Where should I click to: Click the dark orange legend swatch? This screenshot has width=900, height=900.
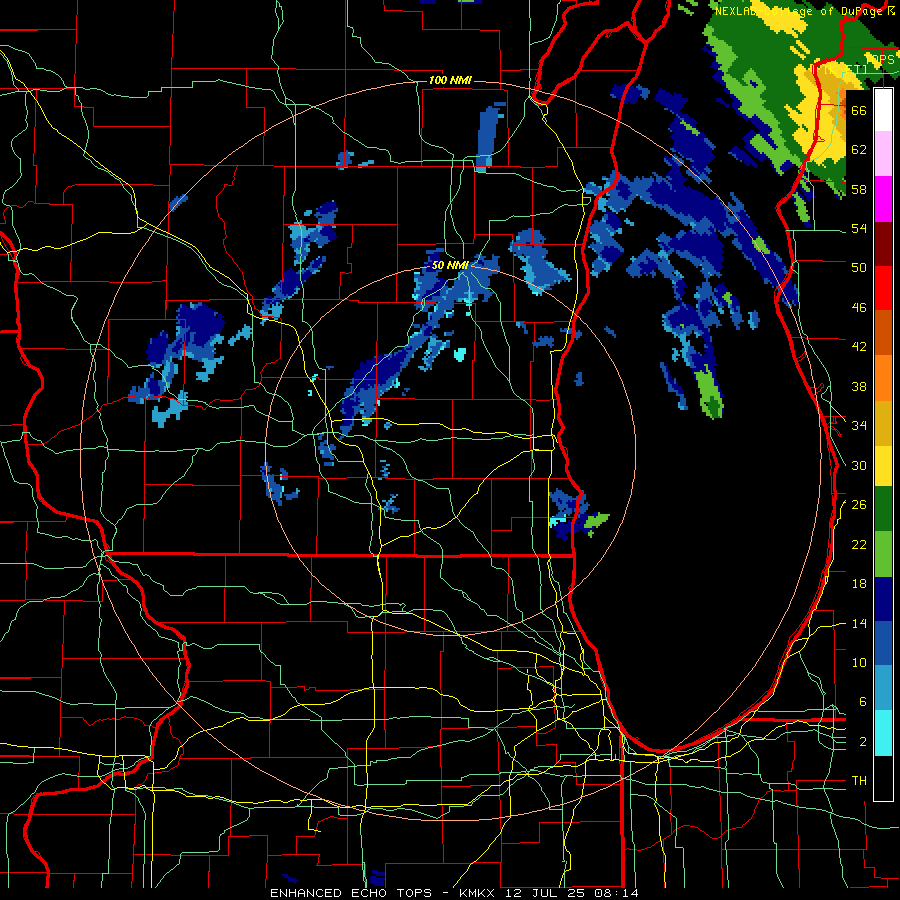[883, 333]
